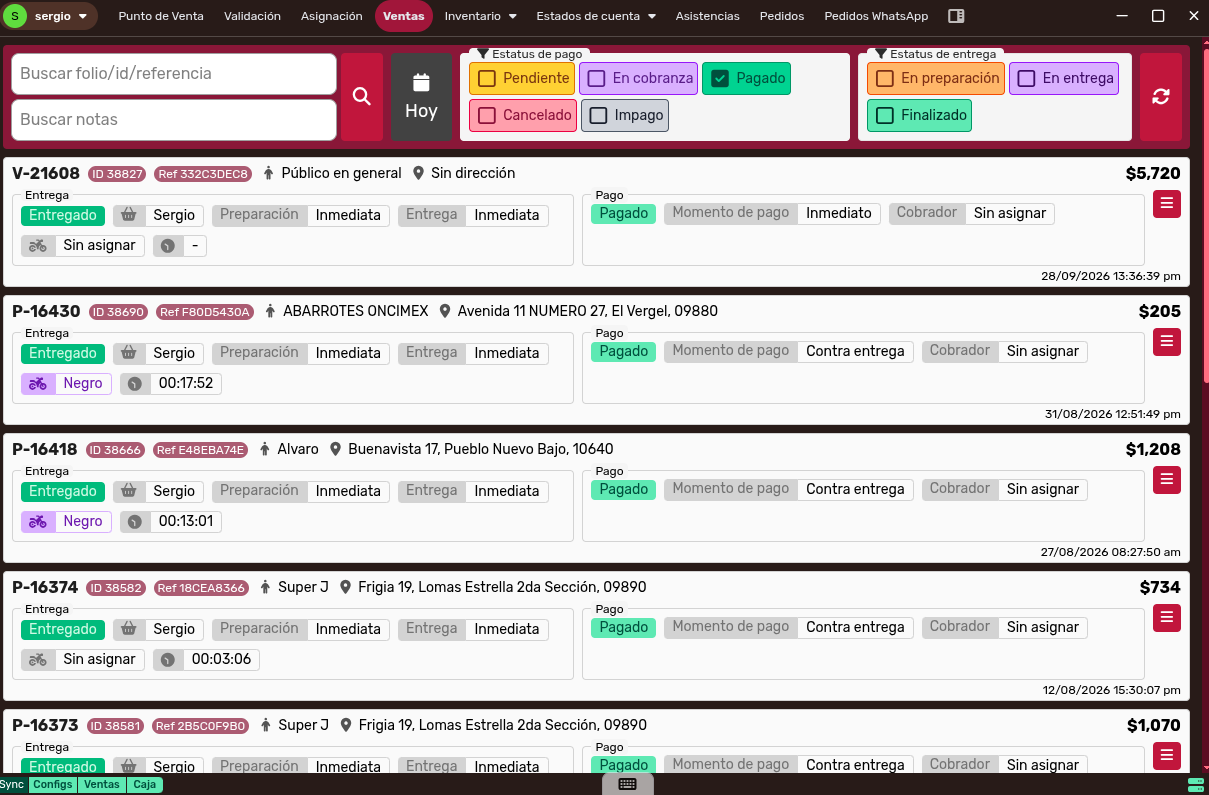This screenshot has height=795, width=1209.
Task: Click the Buscar notas search field
Action: pyautogui.click(x=174, y=120)
